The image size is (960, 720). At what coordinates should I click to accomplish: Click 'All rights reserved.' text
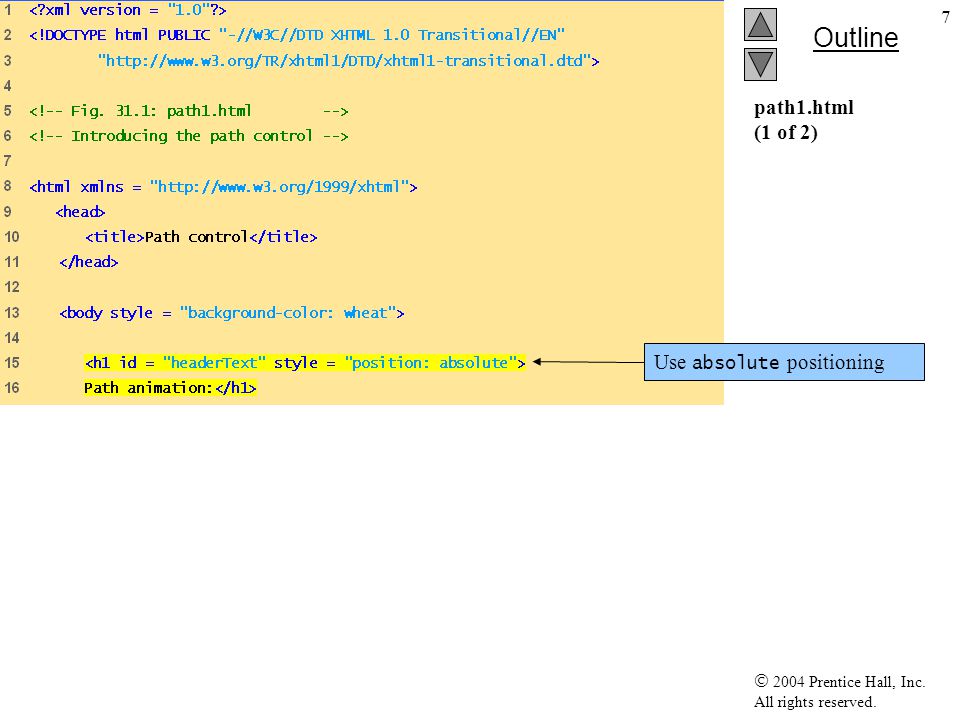tap(814, 702)
